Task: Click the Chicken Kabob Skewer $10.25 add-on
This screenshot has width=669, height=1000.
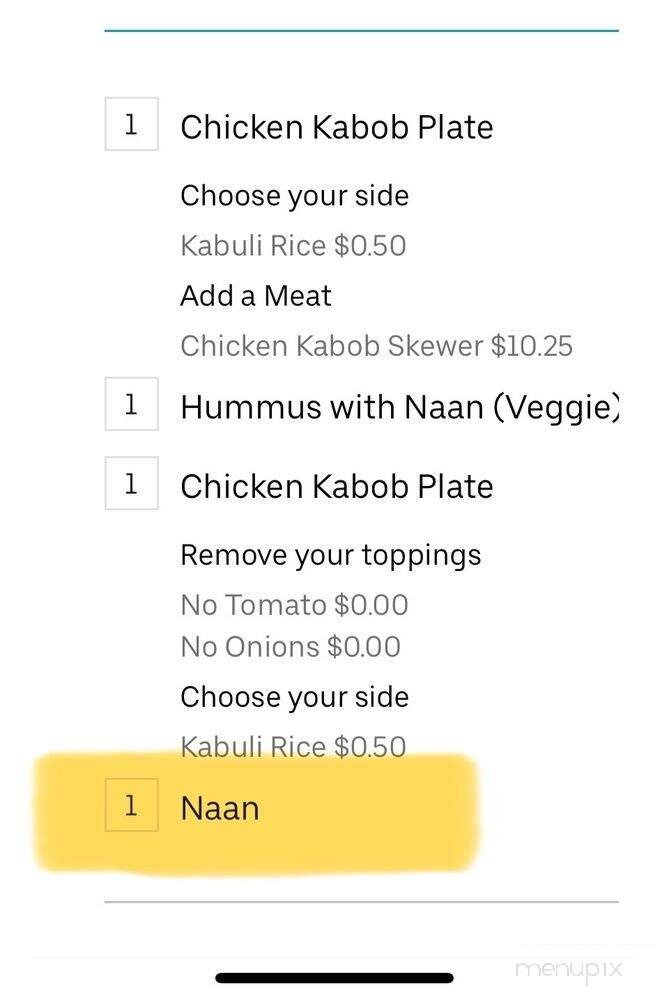Action: point(377,345)
